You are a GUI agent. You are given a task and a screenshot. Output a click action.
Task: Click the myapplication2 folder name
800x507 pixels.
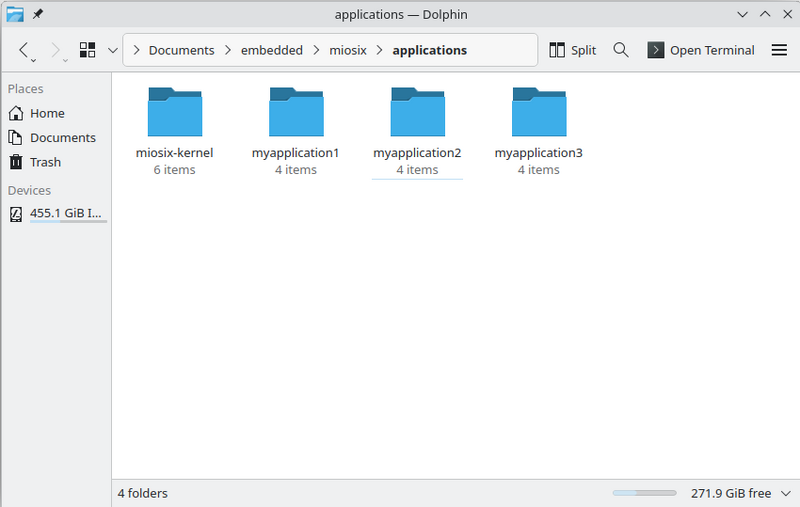(417, 153)
